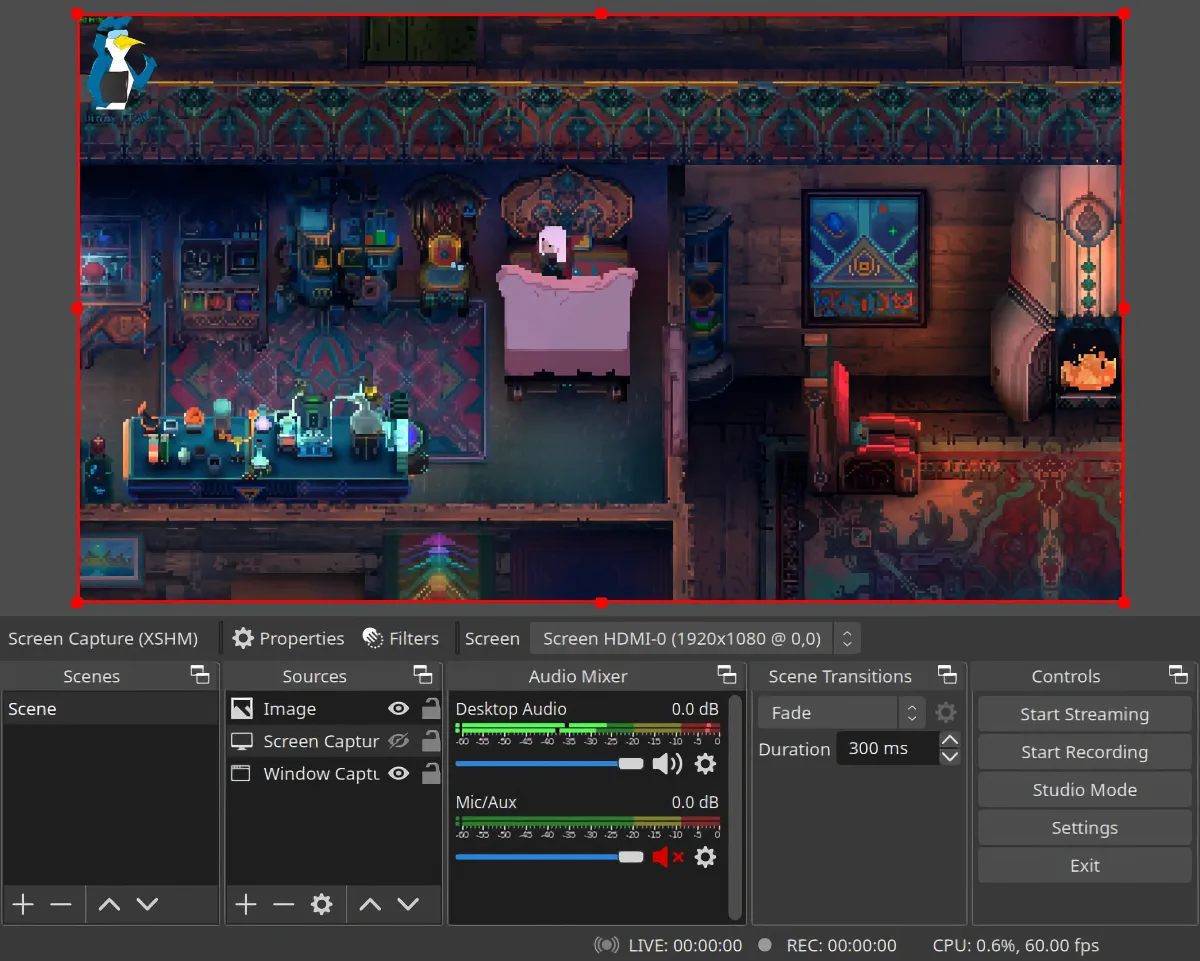Viewport: 1200px width, 961px height.
Task: Open Studio Mode
Action: pyautogui.click(x=1084, y=790)
